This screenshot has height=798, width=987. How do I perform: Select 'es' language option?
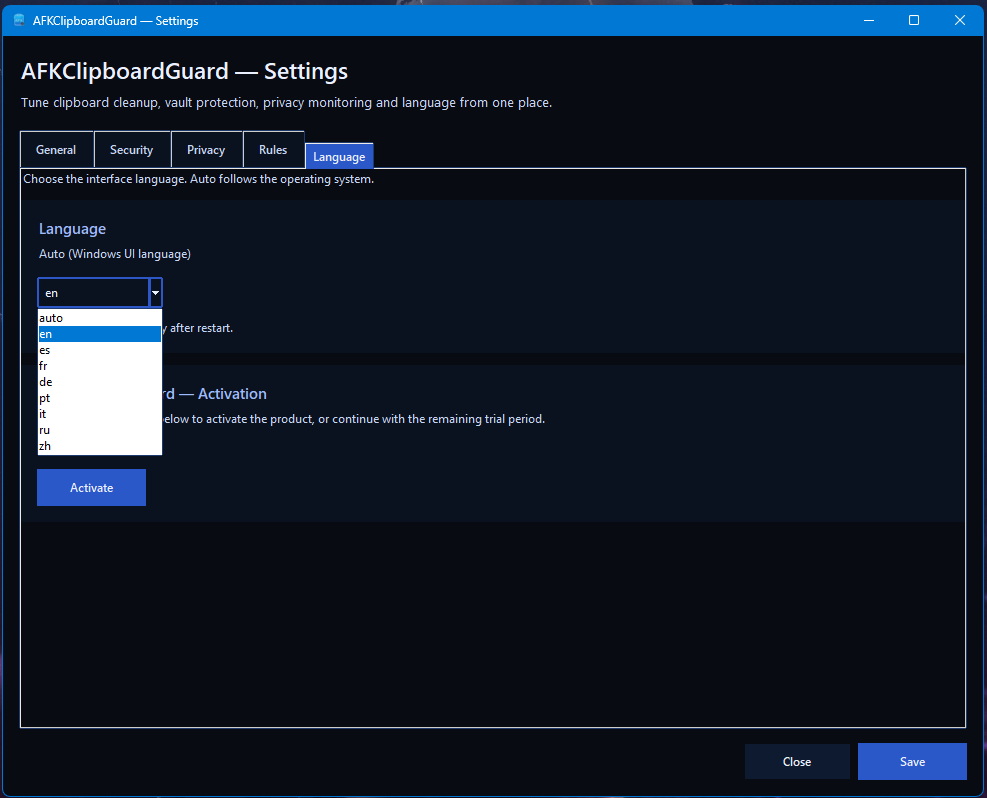click(99, 350)
